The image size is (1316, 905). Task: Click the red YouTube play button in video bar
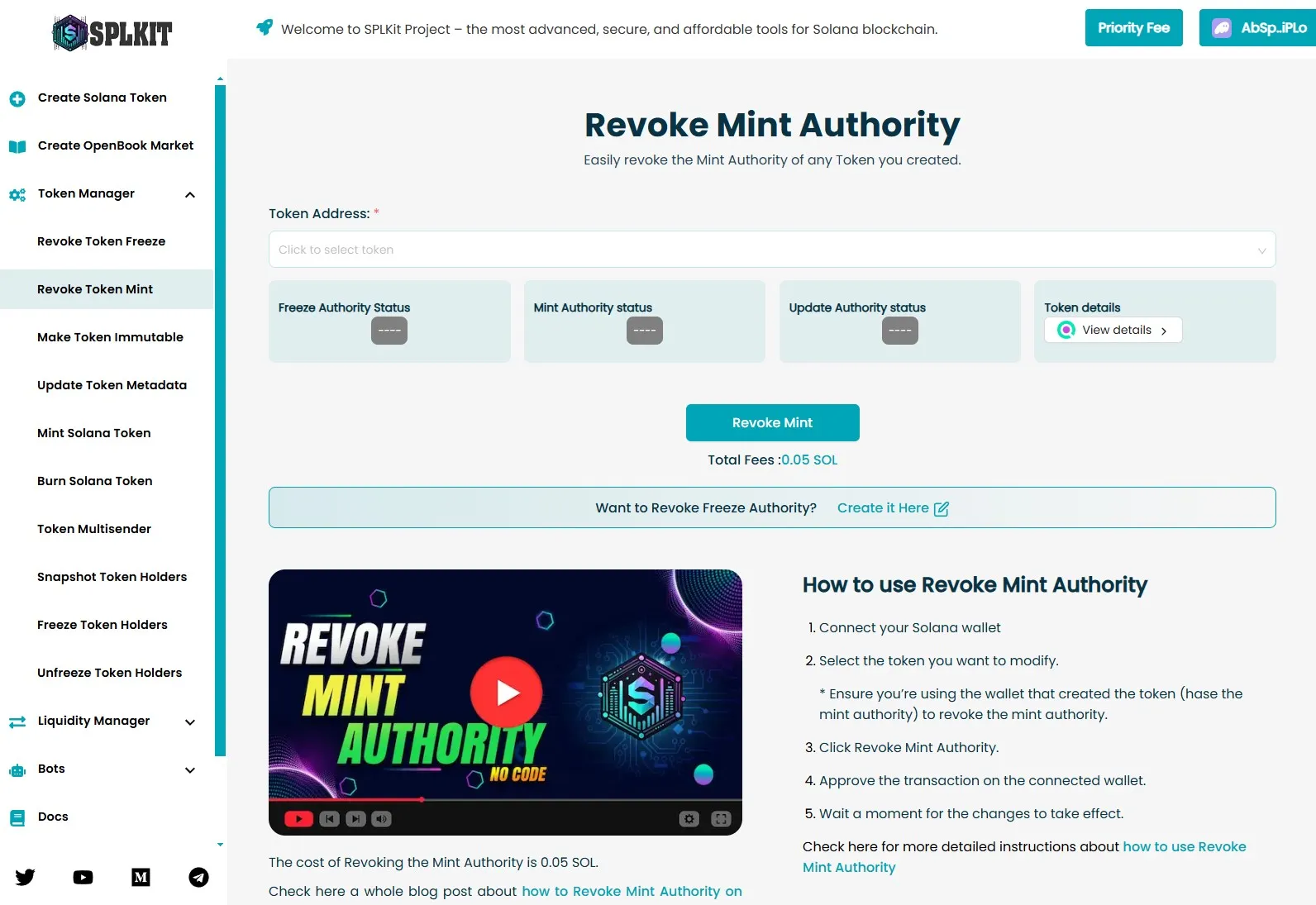pyautogui.click(x=298, y=819)
